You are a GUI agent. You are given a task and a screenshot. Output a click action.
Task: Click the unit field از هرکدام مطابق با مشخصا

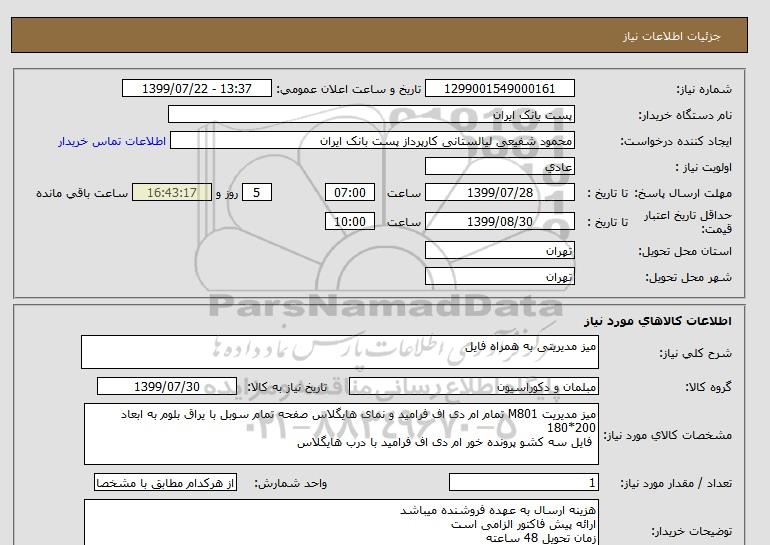165,483
